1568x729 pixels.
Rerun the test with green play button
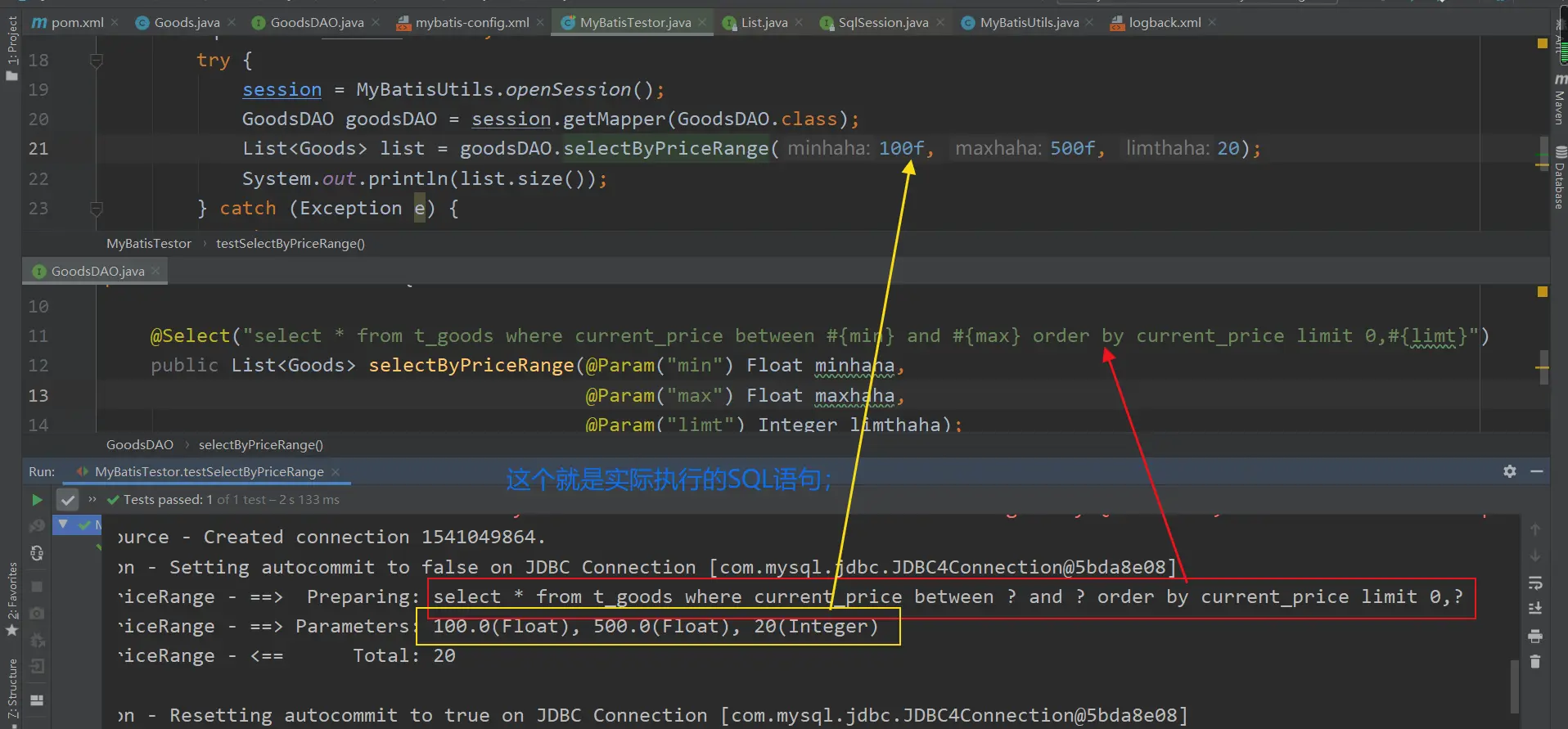pos(37,499)
